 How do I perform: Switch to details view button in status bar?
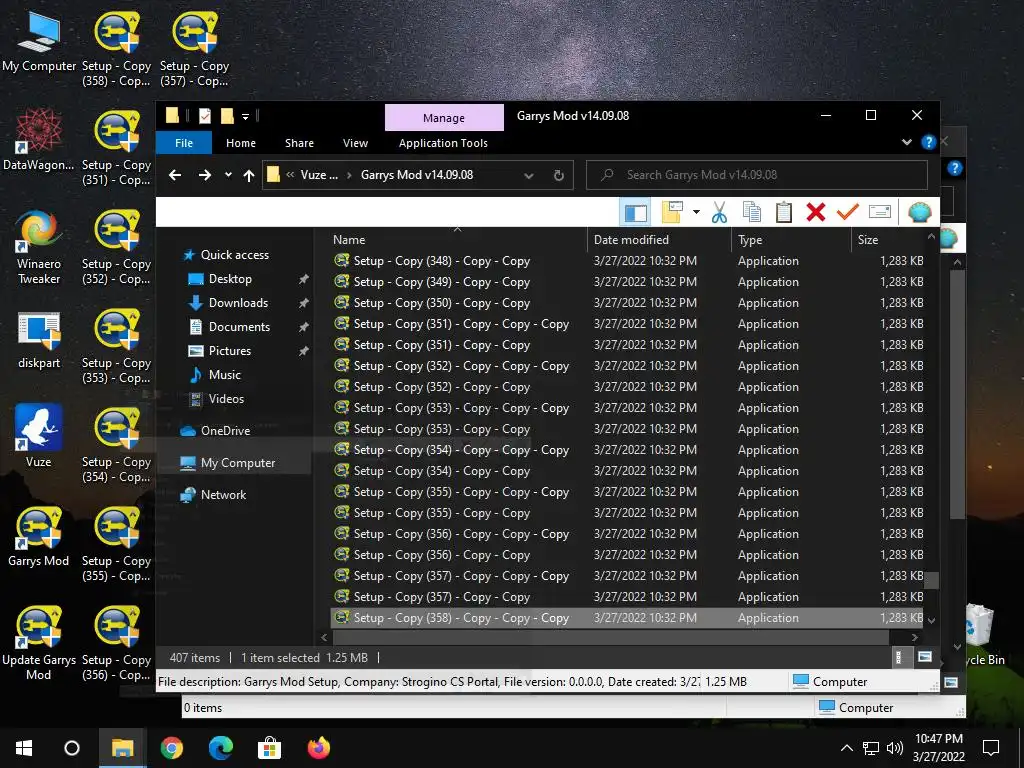(x=899, y=658)
